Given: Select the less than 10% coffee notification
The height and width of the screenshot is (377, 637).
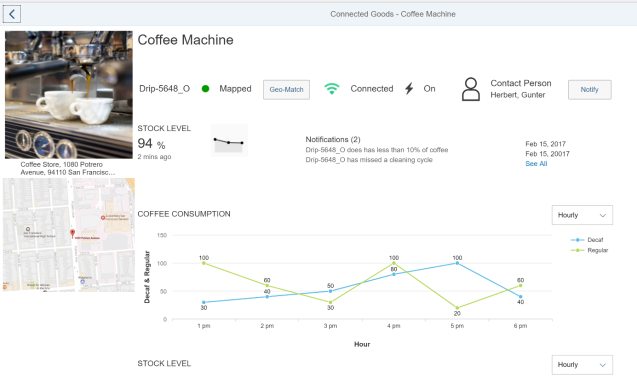Looking at the screenshot, I should (x=377, y=150).
